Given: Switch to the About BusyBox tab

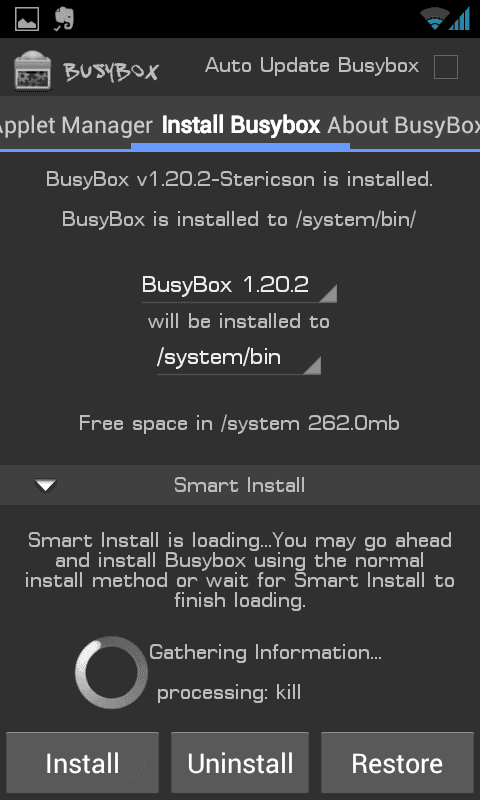Looking at the screenshot, I should tap(403, 125).
